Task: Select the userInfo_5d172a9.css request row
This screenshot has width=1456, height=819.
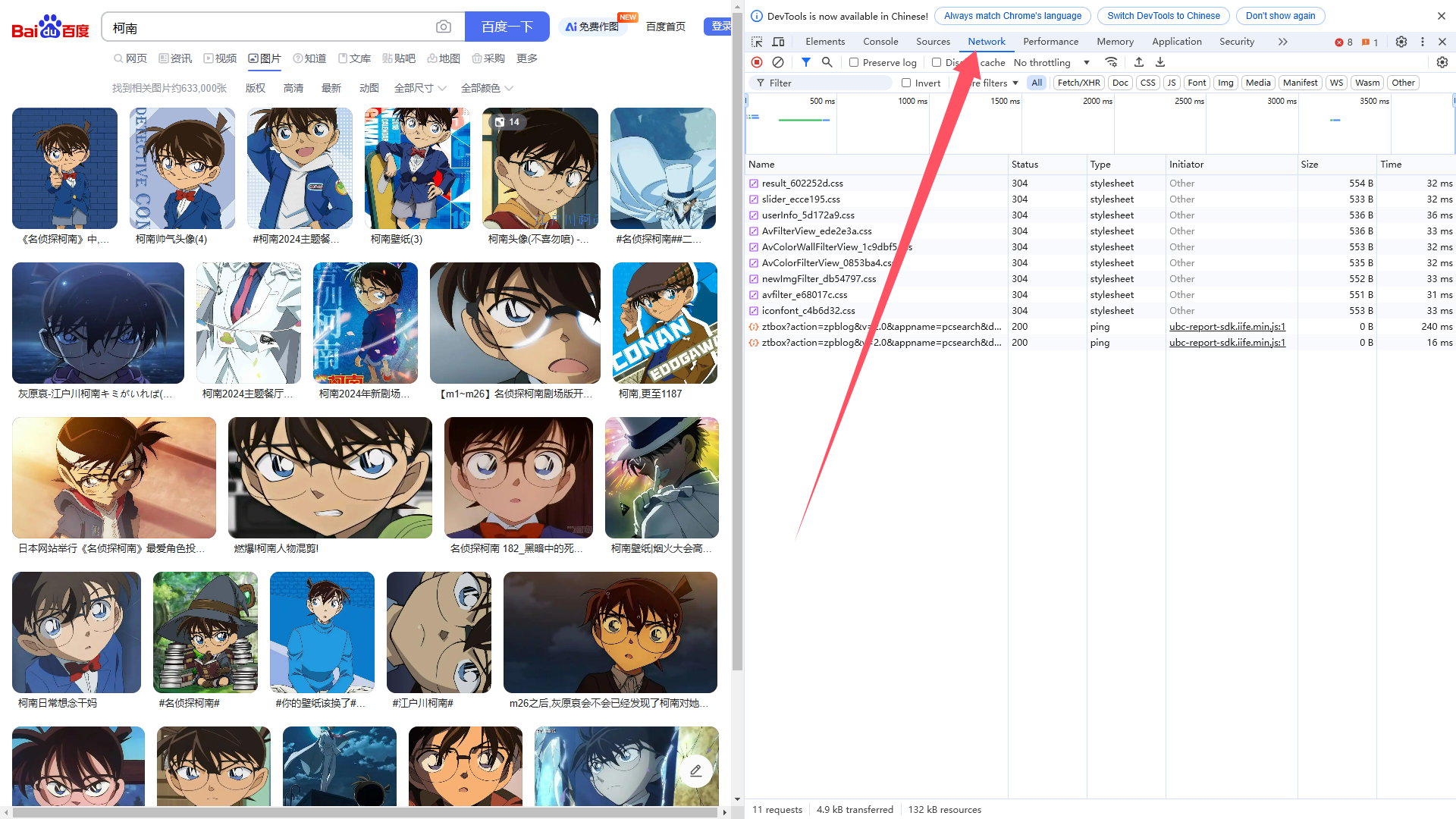Action: point(1100,215)
